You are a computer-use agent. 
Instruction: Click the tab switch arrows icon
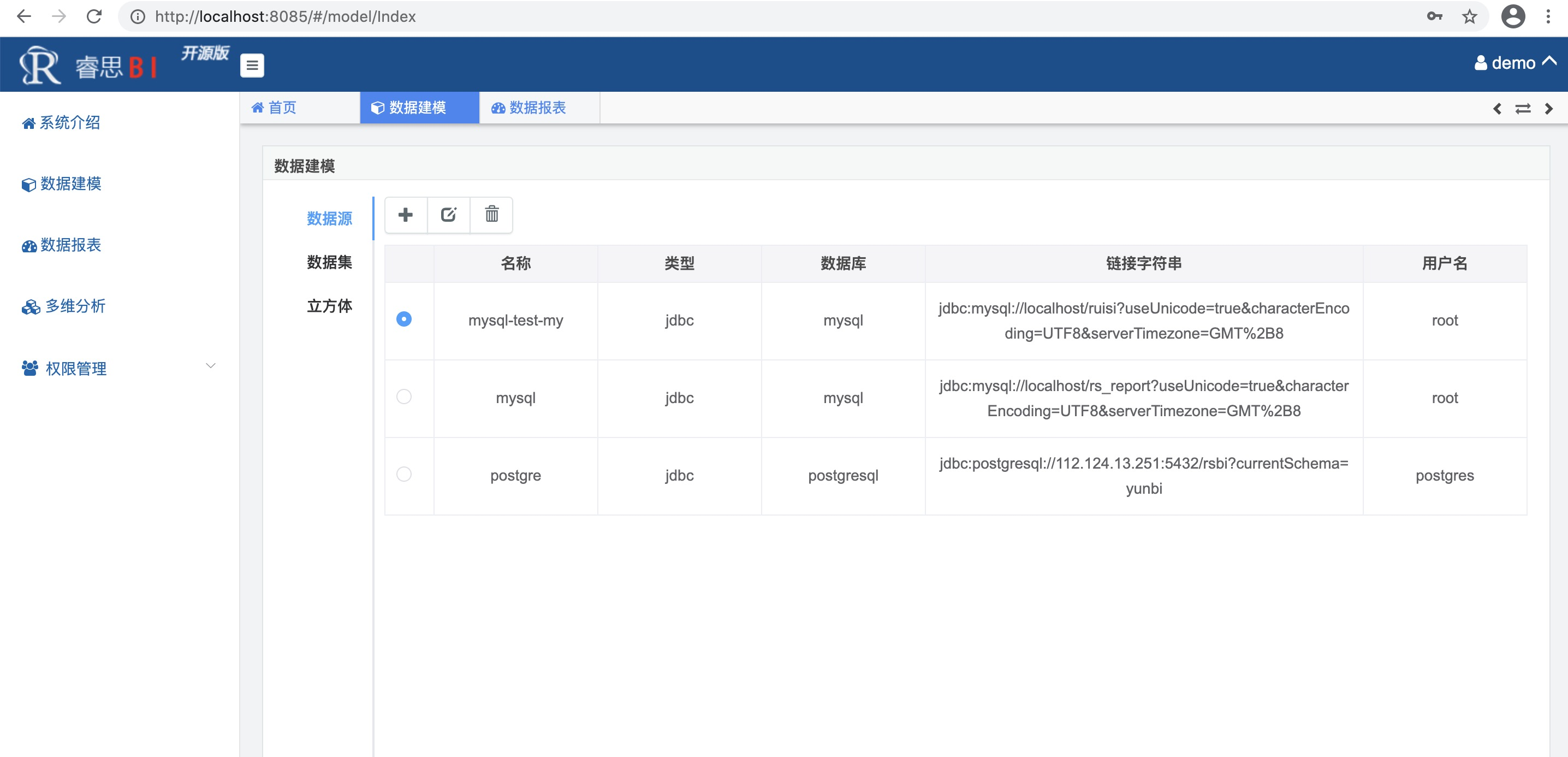1522,108
